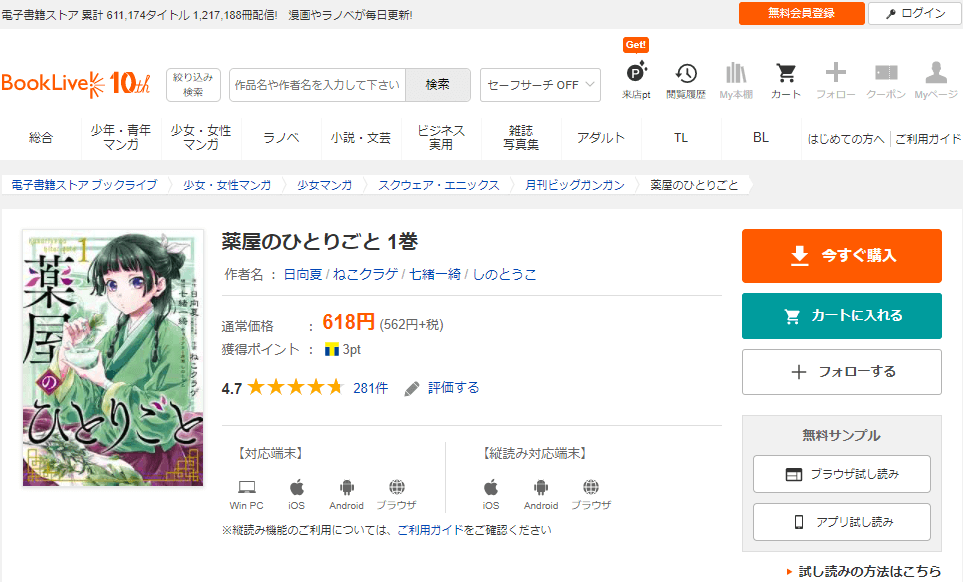This screenshot has height=582, width=963.
Task: Click the BookLive 10th logo
Action: click(76, 84)
